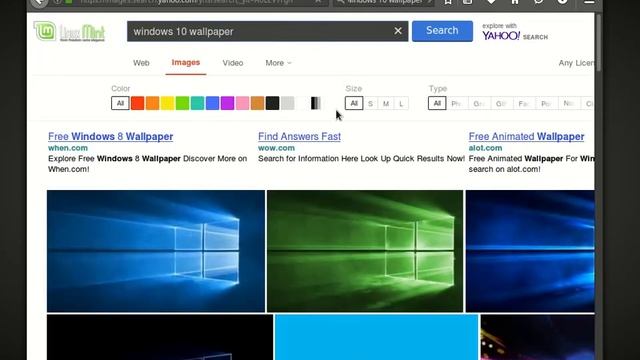Screen dimensions: 640x360
Task: Filter by teal color swatch
Action: 198,103
